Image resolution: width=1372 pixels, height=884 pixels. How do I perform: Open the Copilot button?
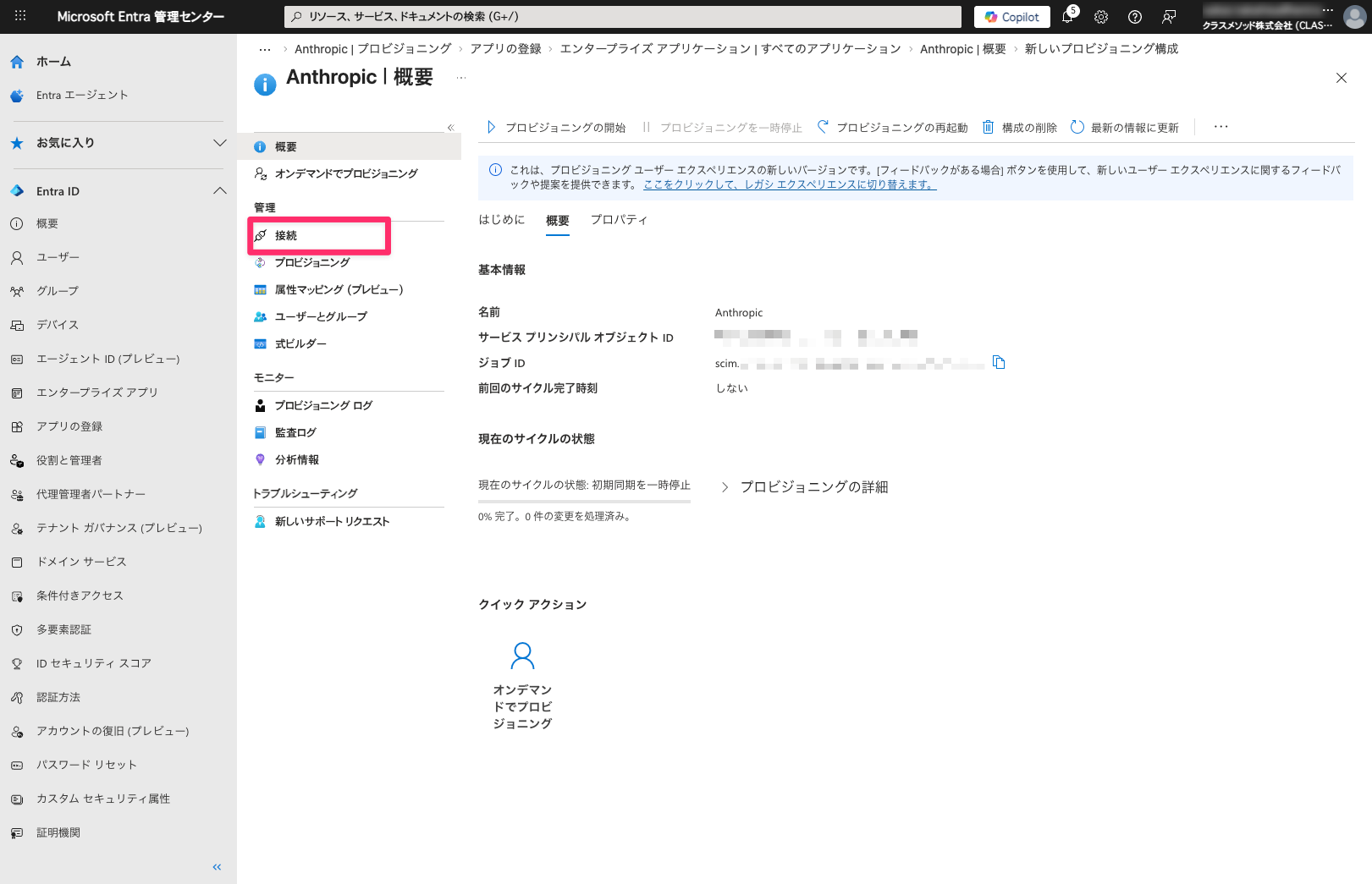(1012, 17)
